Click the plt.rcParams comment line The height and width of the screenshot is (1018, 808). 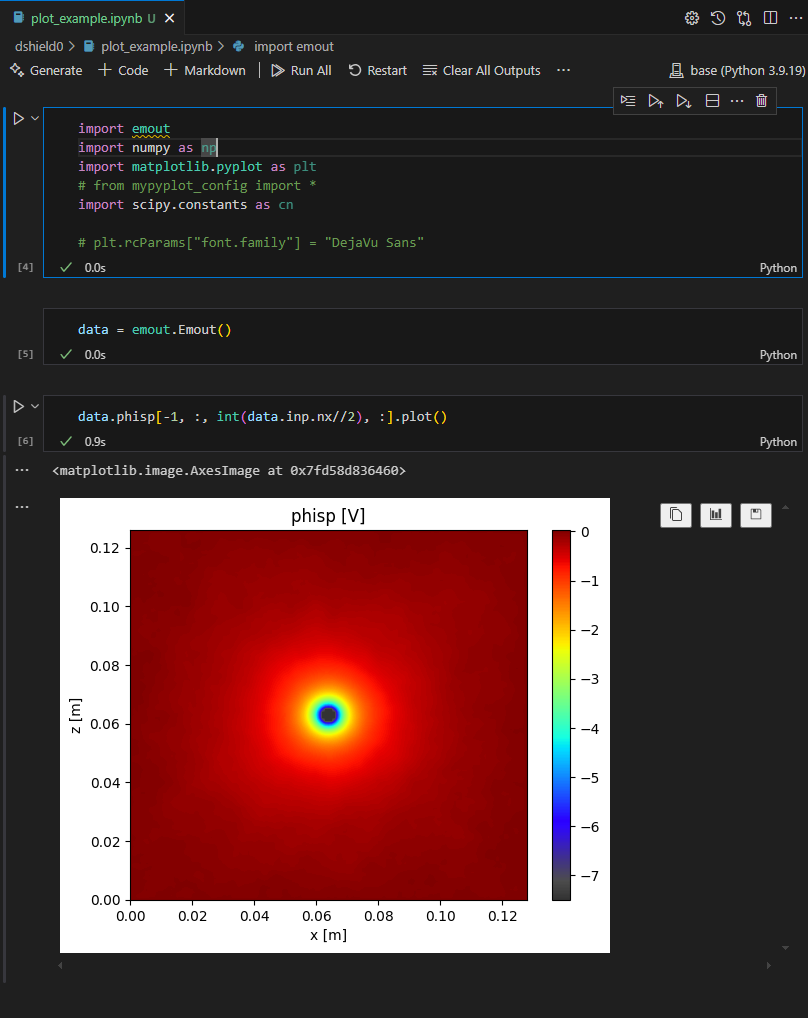[x=251, y=242]
